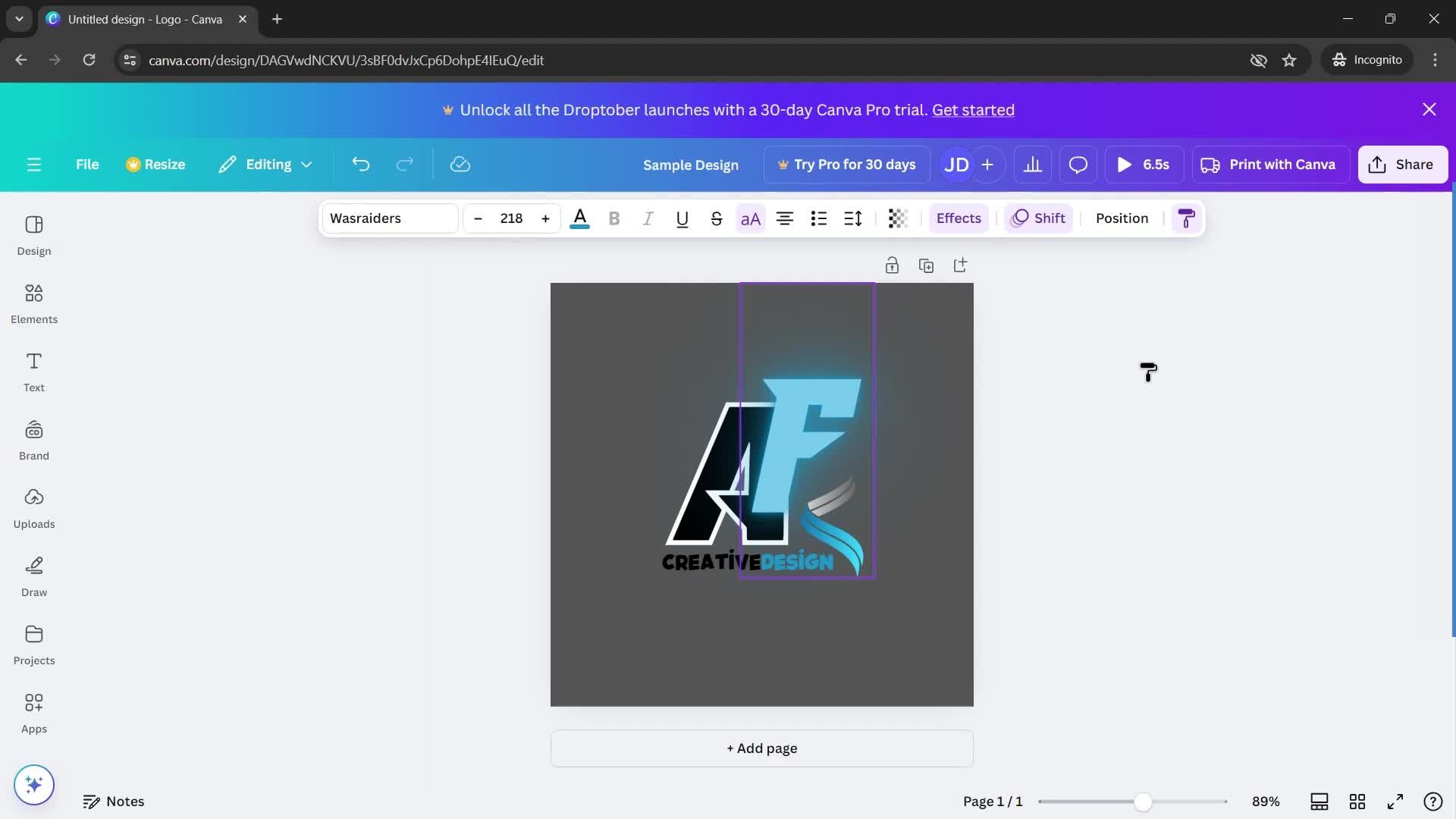Screen dimensions: 1456x819
Task: Toggle Bold formatting on text
Action: pyautogui.click(x=613, y=218)
